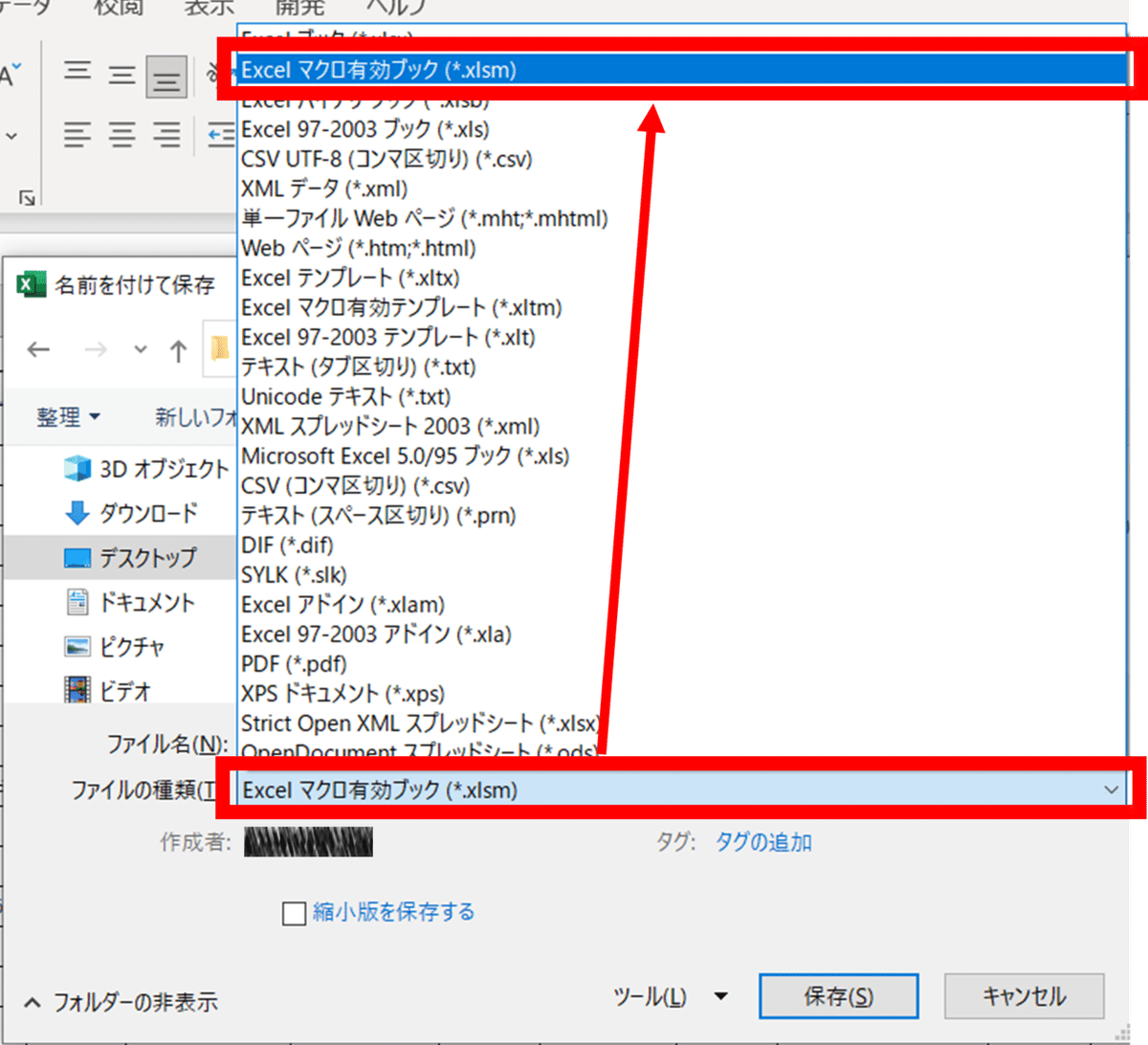Choose Excel マクロ有効ブック (*.xlsm) in list
The image size is (1148, 1045).
[x=683, y=70]
